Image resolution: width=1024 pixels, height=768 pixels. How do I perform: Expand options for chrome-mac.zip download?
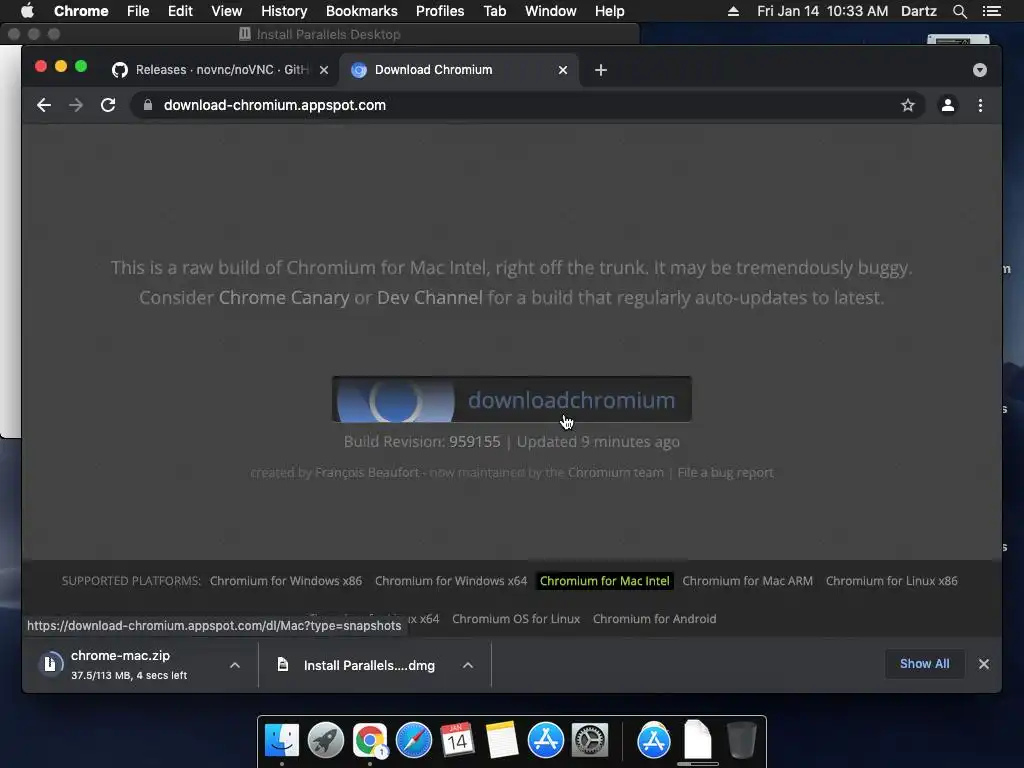tap(235, 665)
